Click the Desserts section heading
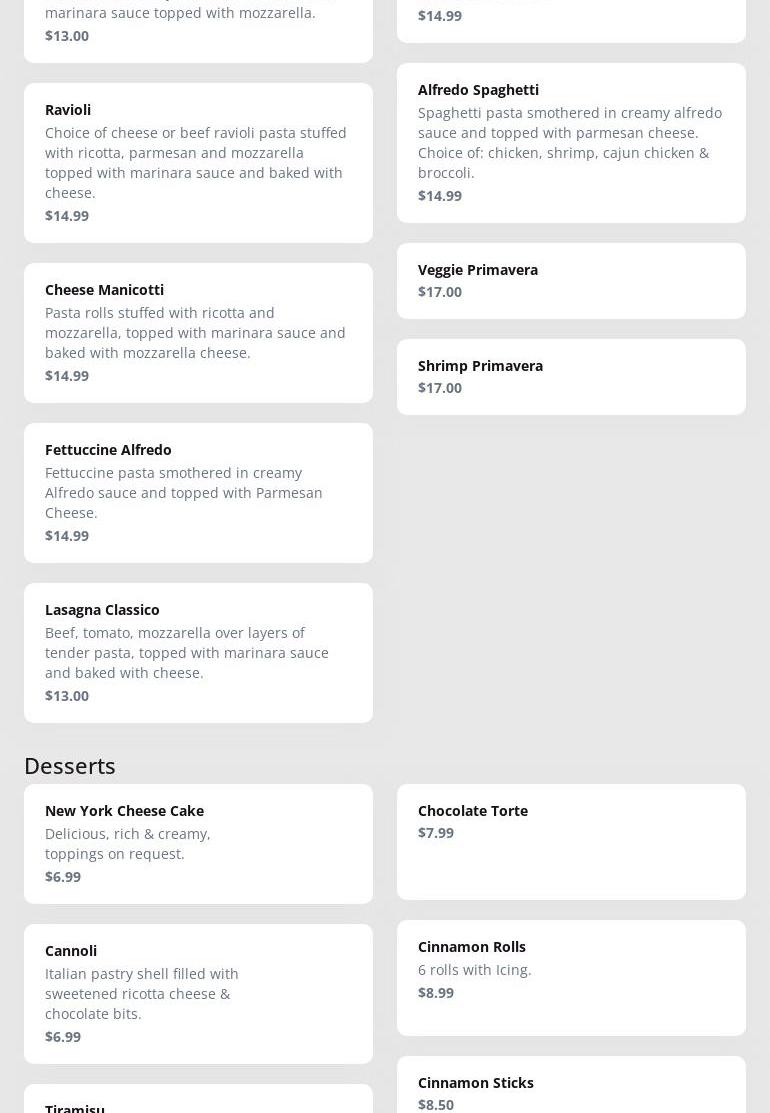This screenshot has width=770, height=1113. coord(70,766)
